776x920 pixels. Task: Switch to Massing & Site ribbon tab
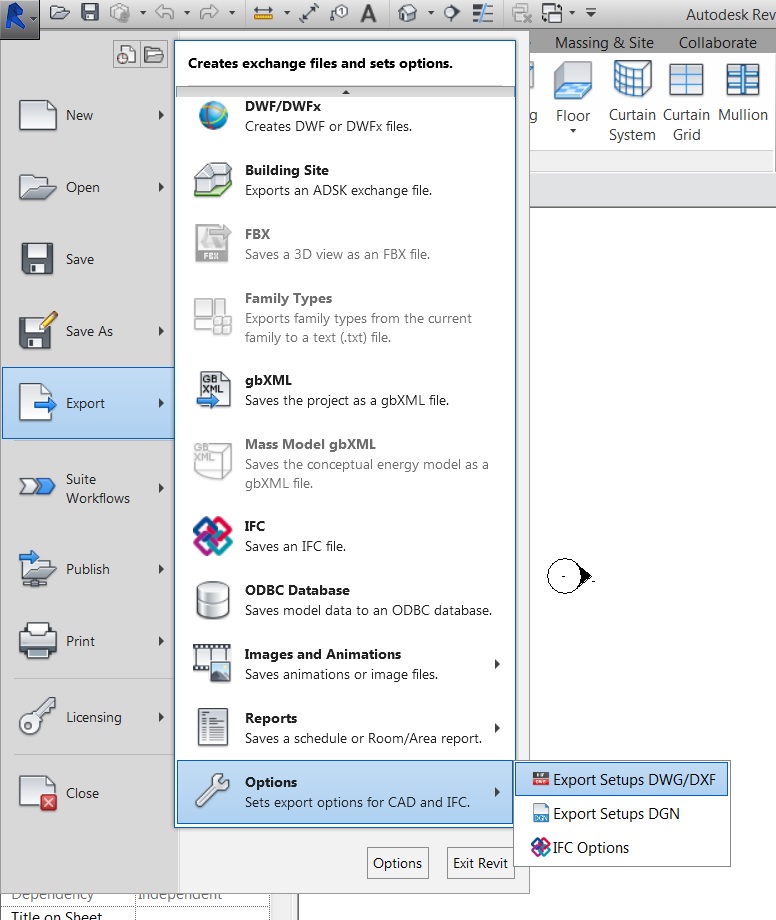click(x=604, y=43)
